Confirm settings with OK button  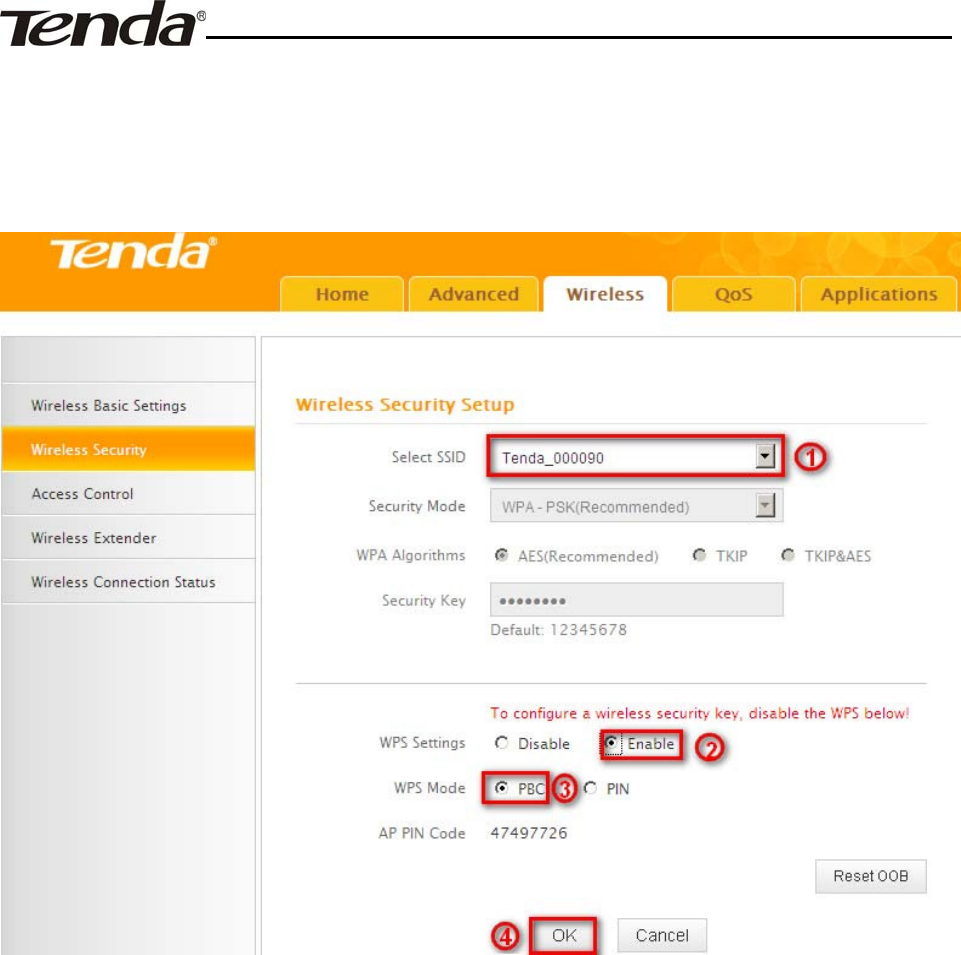coord(563,935)
